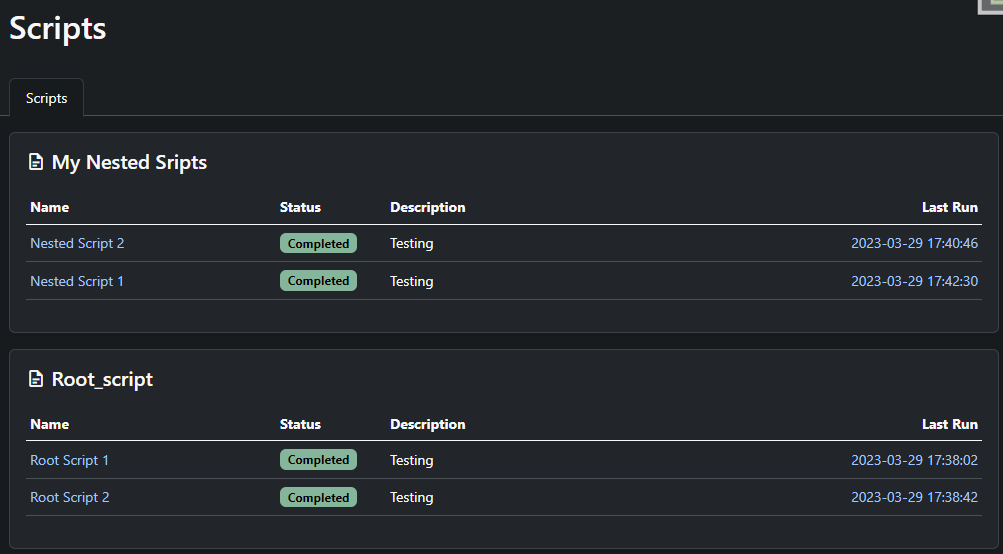The image size is (1003, 554).
Task: Open the Root Script 2 link
Action: pos(70,497)
